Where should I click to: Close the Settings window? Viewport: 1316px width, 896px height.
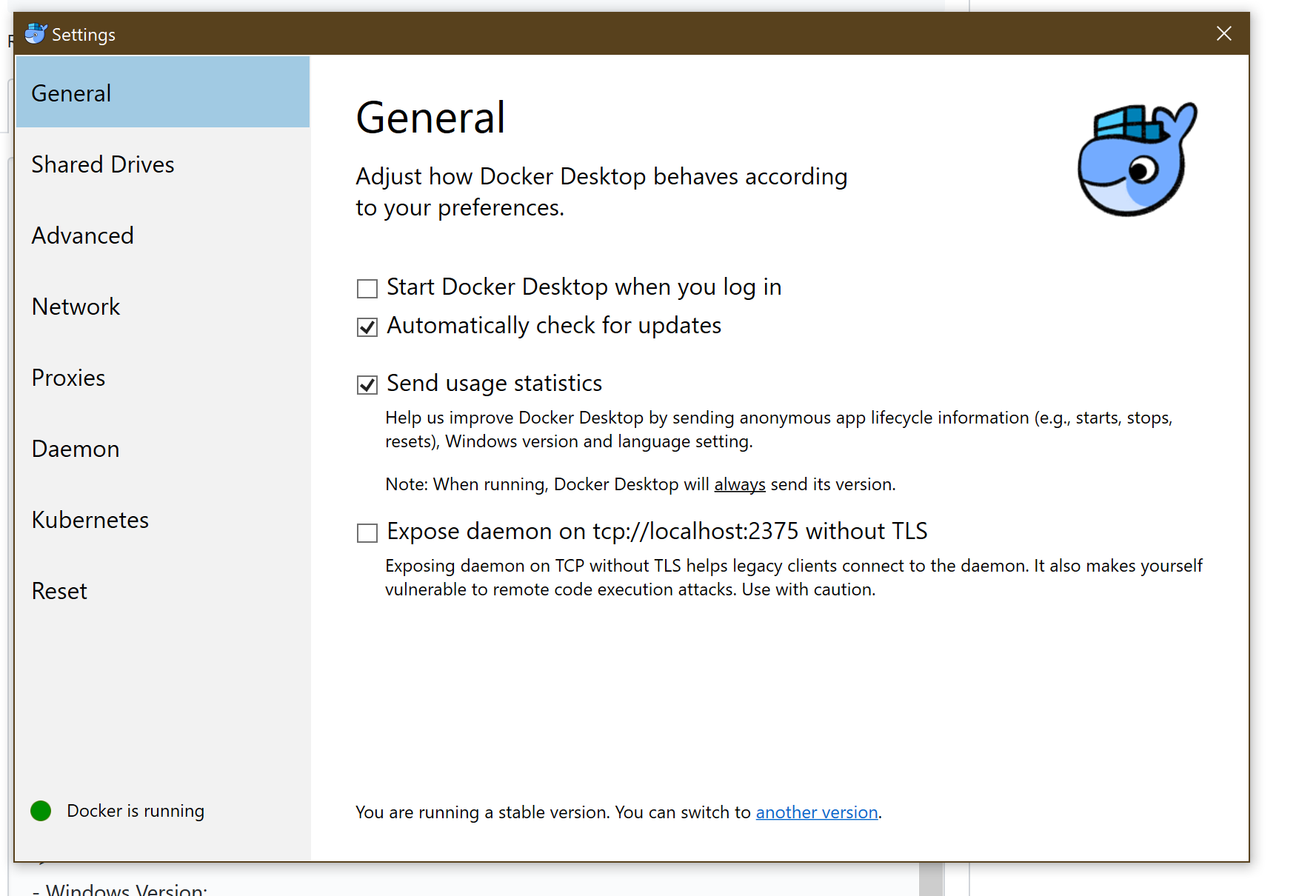point(1224,33)
